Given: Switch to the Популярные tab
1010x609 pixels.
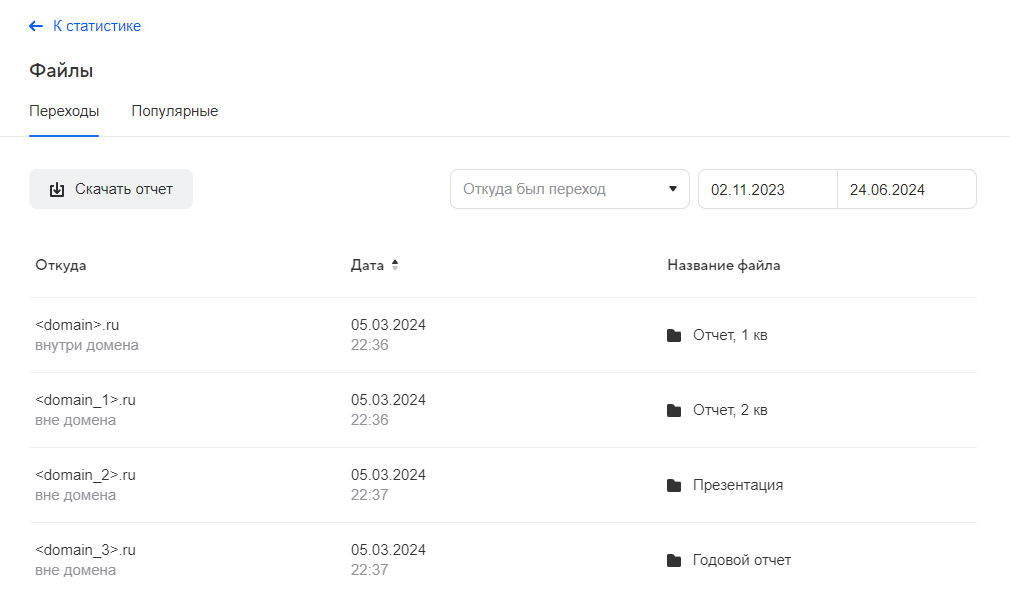Looking at the screenshot, I should point(175,111).
